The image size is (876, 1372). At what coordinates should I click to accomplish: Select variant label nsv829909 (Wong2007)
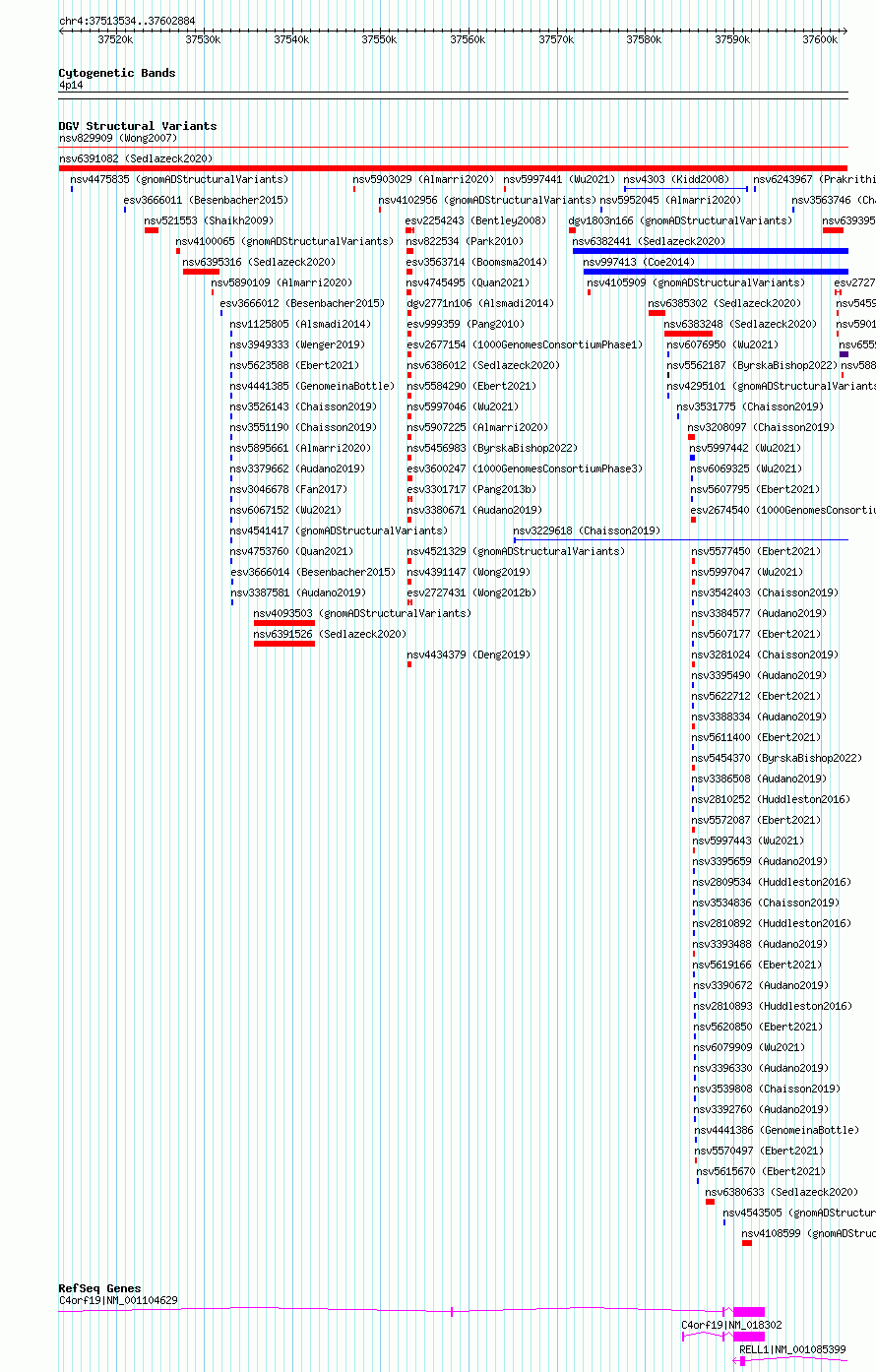pyautogui.click(x=118, y=139)
